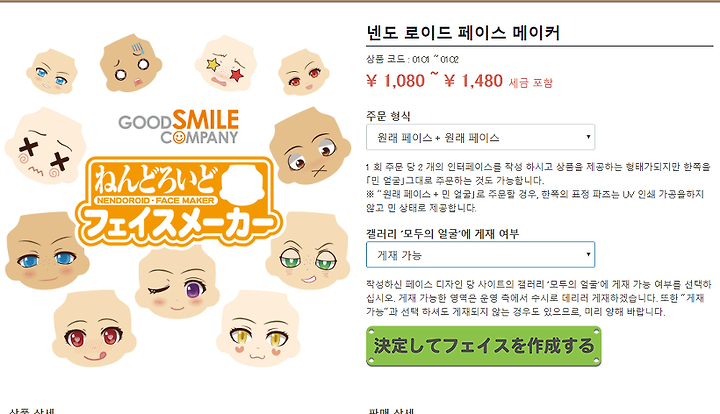Screen dimensions: 720x414
Task: Click the blue-eyed face at top left
Action: (52, 72)
